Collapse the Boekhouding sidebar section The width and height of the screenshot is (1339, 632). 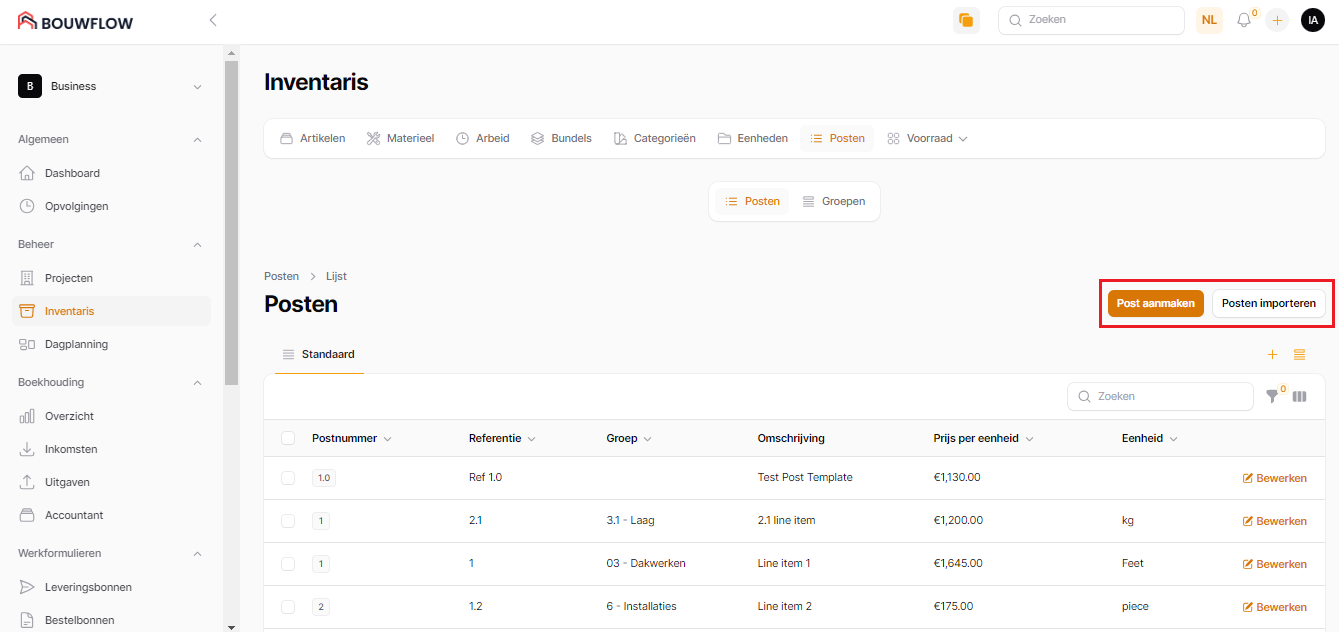pyautogui.click(x=197, y=382)
